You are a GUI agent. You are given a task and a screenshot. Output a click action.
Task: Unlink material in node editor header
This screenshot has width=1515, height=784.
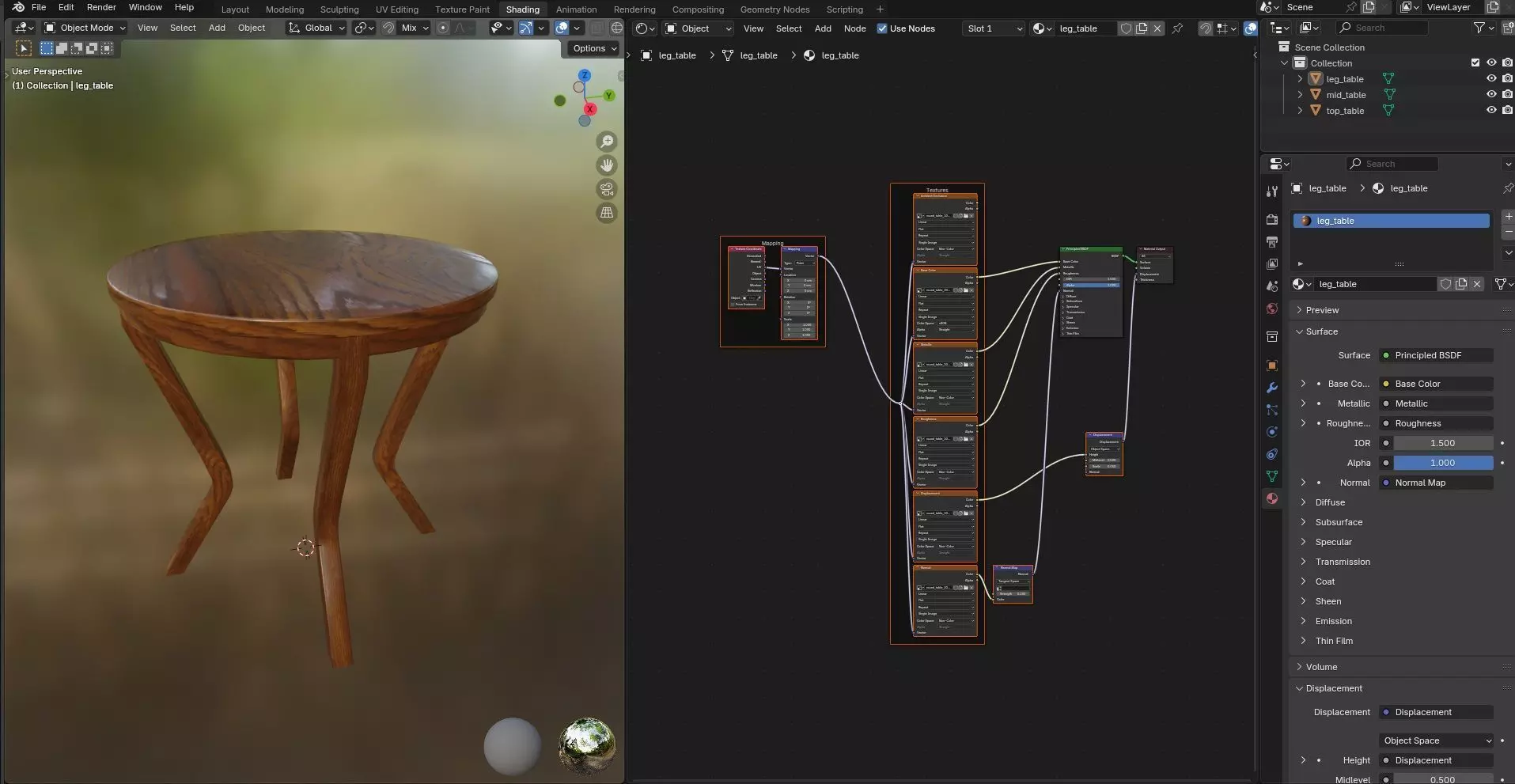pos(1157,28)
